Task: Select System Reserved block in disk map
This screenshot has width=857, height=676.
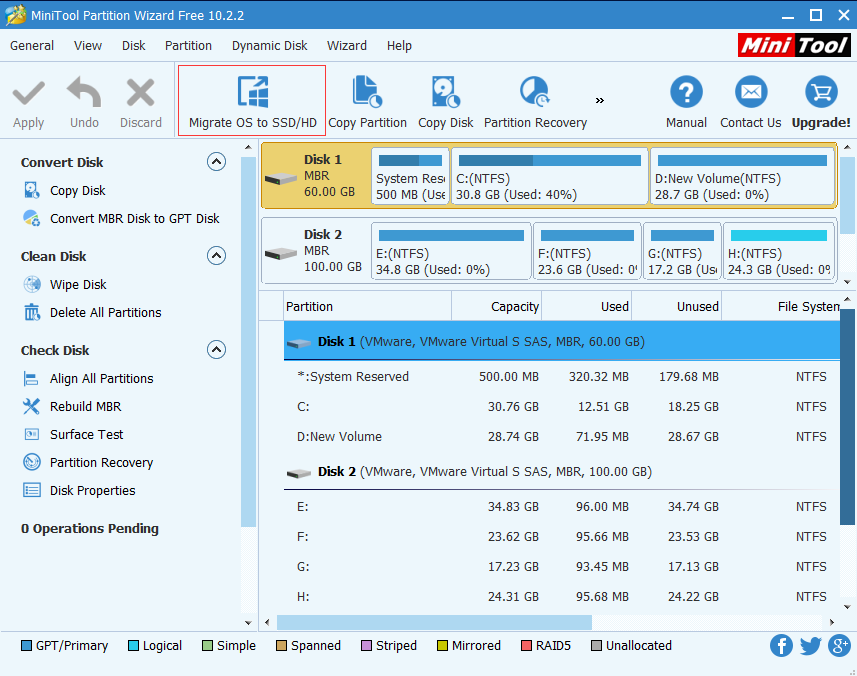Action: tap(410, 176)
